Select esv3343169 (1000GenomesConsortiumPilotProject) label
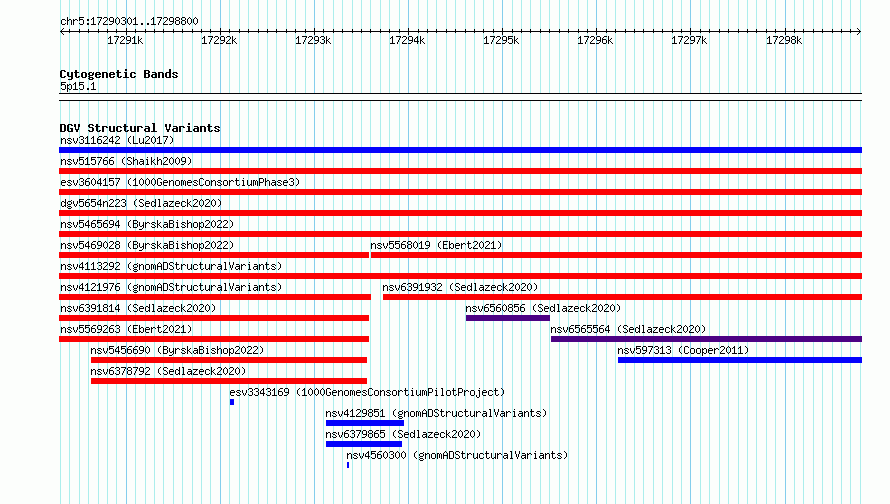The width and height of the screenshot is (890, 504). 367,392
